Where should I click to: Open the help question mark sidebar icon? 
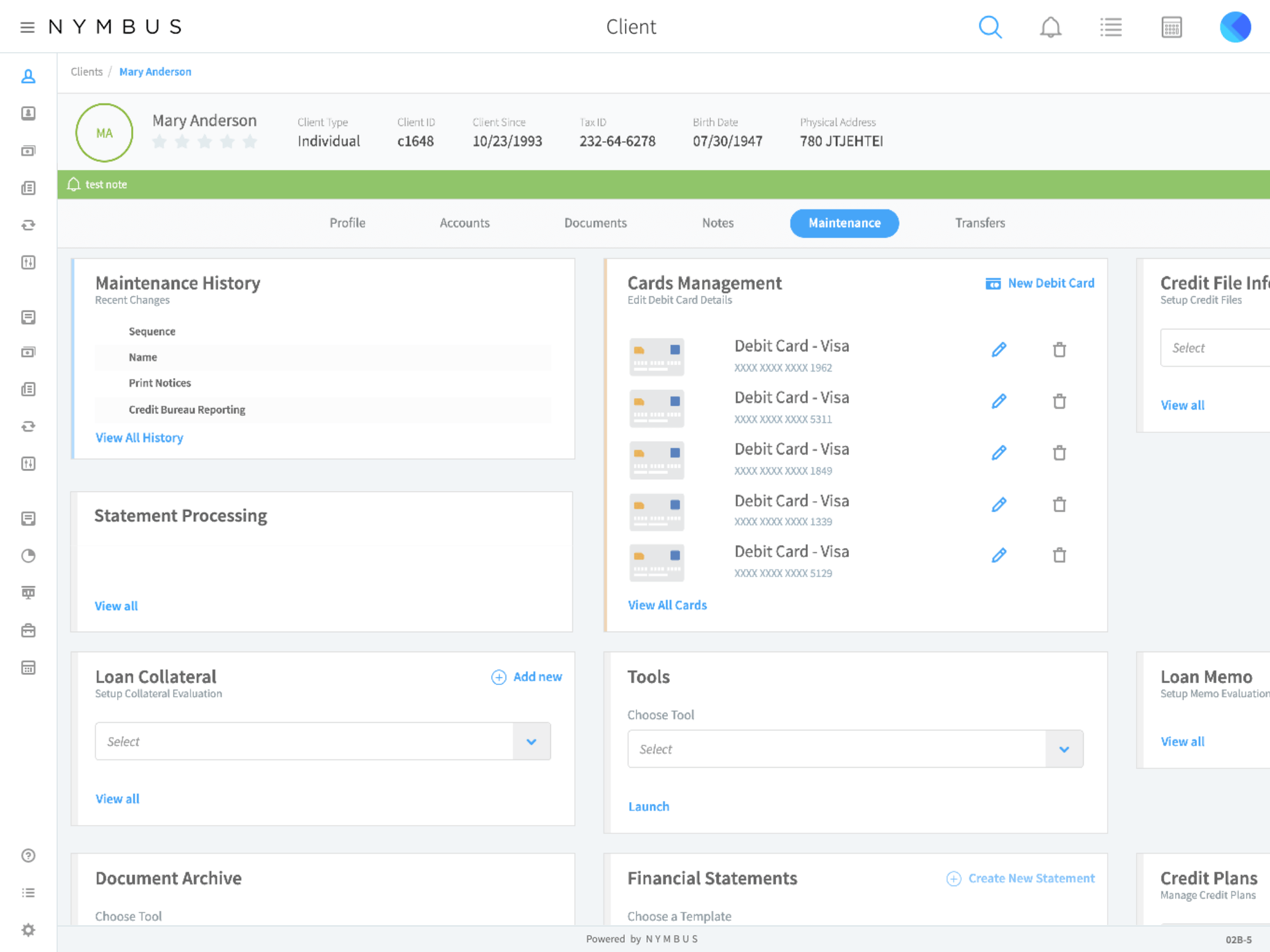(28, 856)
